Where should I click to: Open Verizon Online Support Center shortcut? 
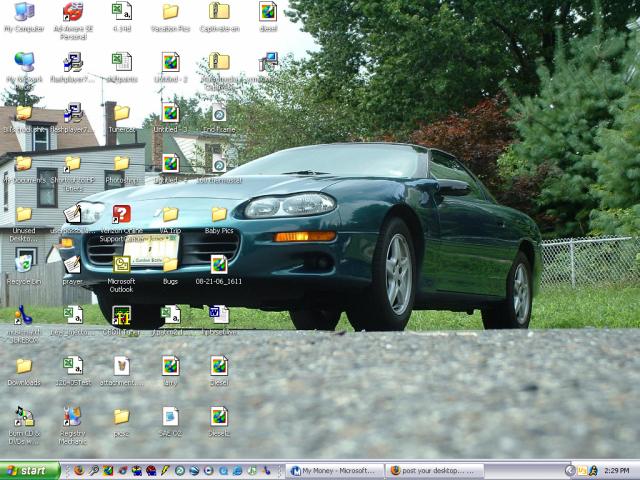(121, 214)
